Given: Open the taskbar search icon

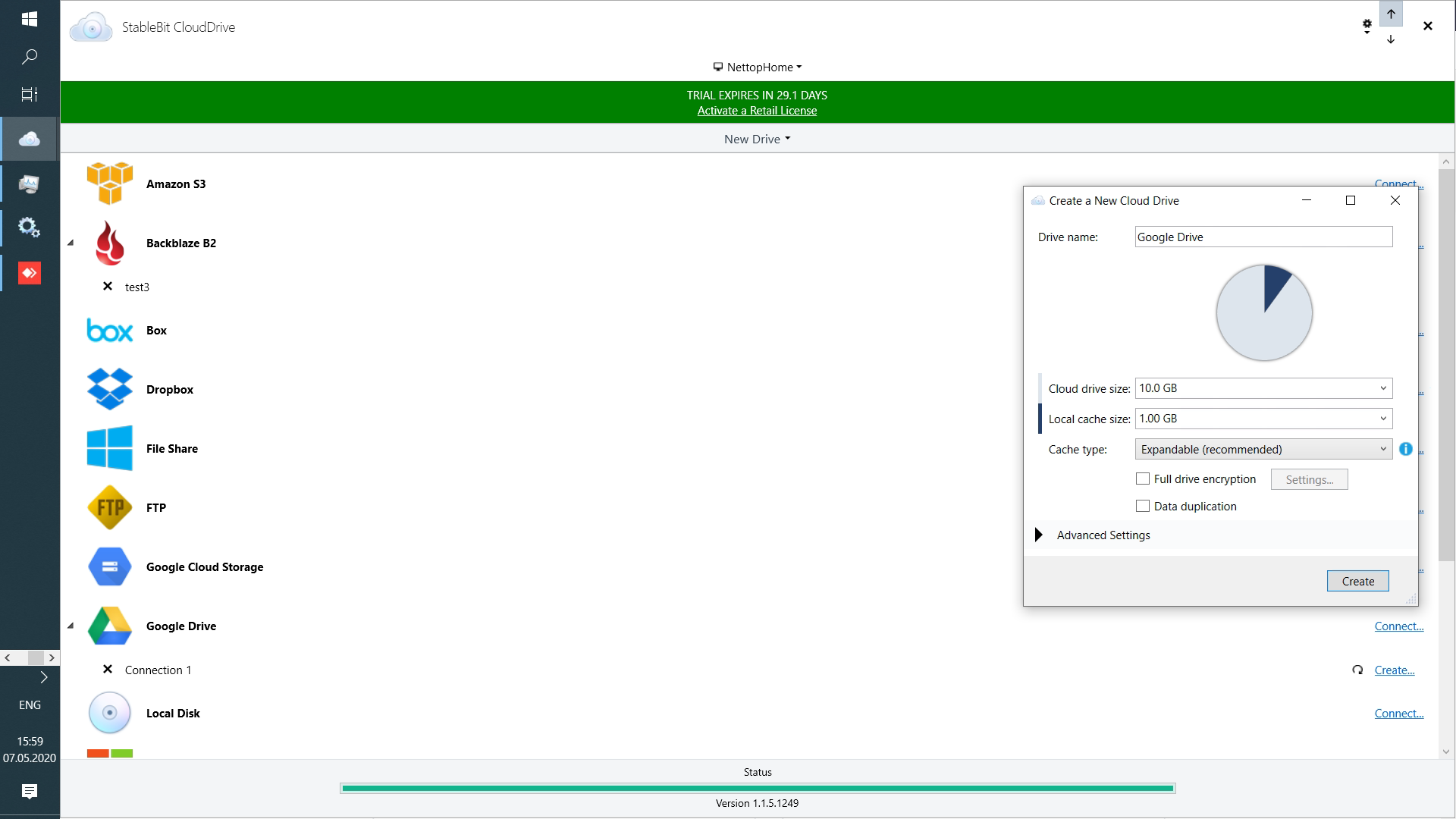Looking at the screenshot, I should pos(30,57).
